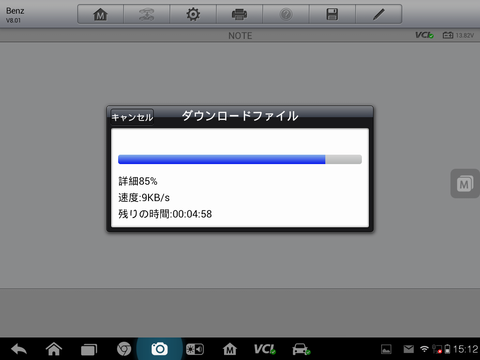Open help with the question mark icon

click(x=286, y=14)
